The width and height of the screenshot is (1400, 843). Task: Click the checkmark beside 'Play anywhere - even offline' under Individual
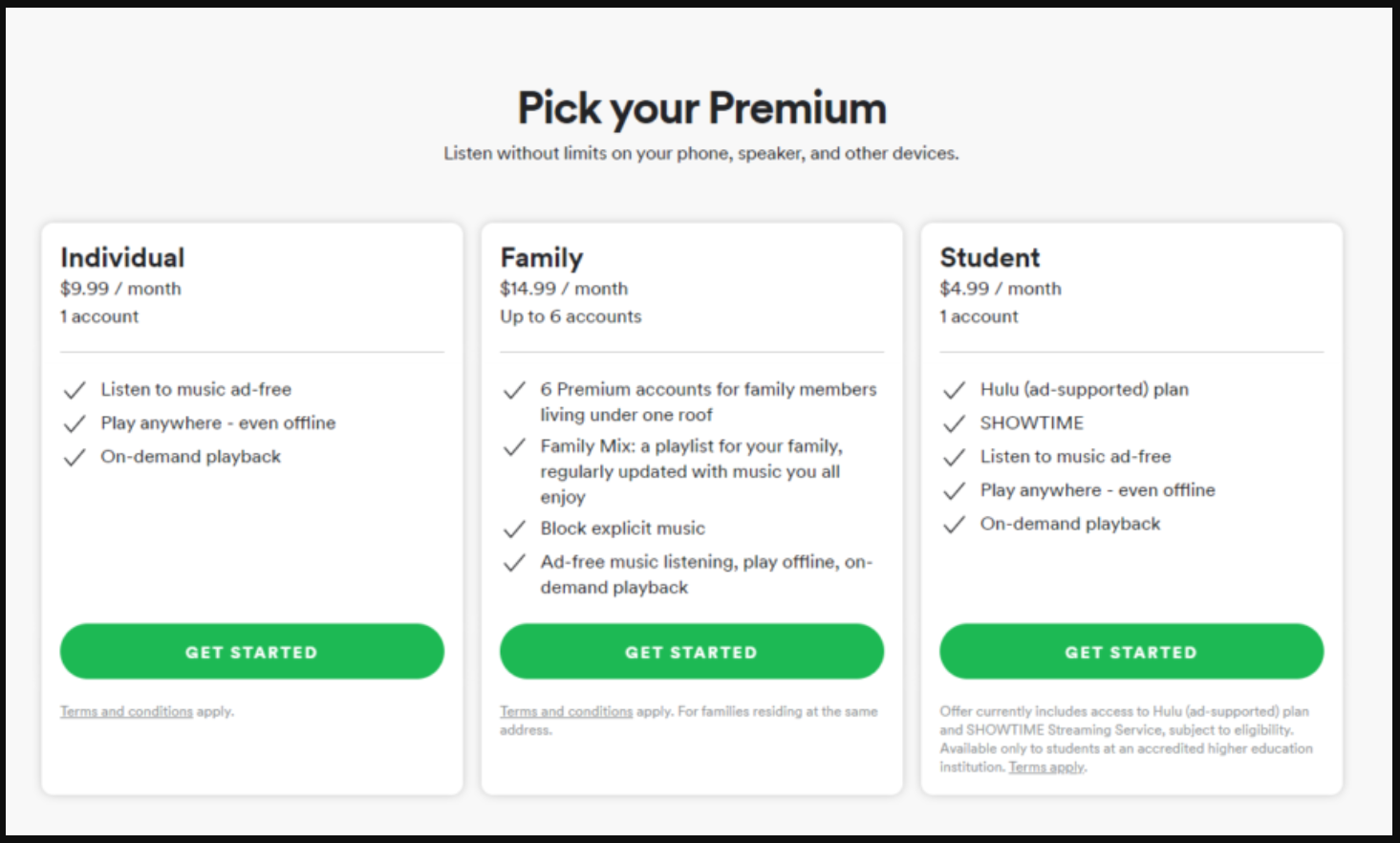tap(75, 423)
